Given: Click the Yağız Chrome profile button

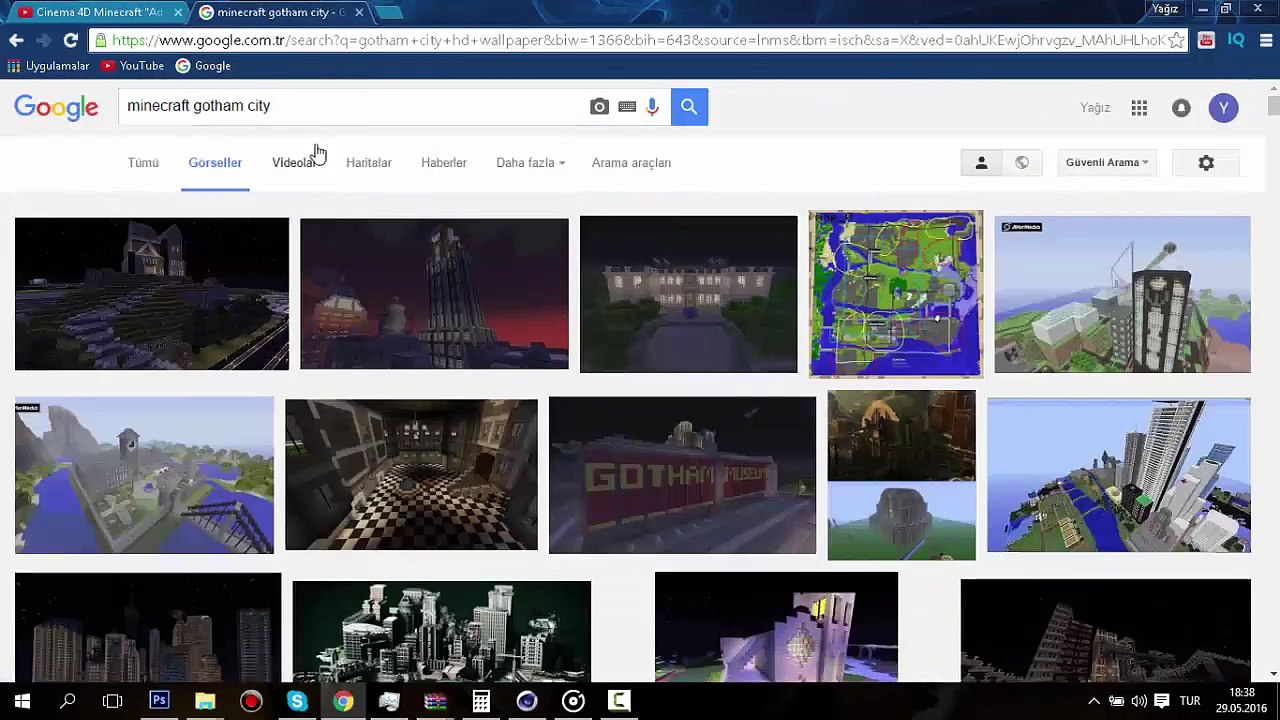Looking at the screenshot, I should point(1165,9).
